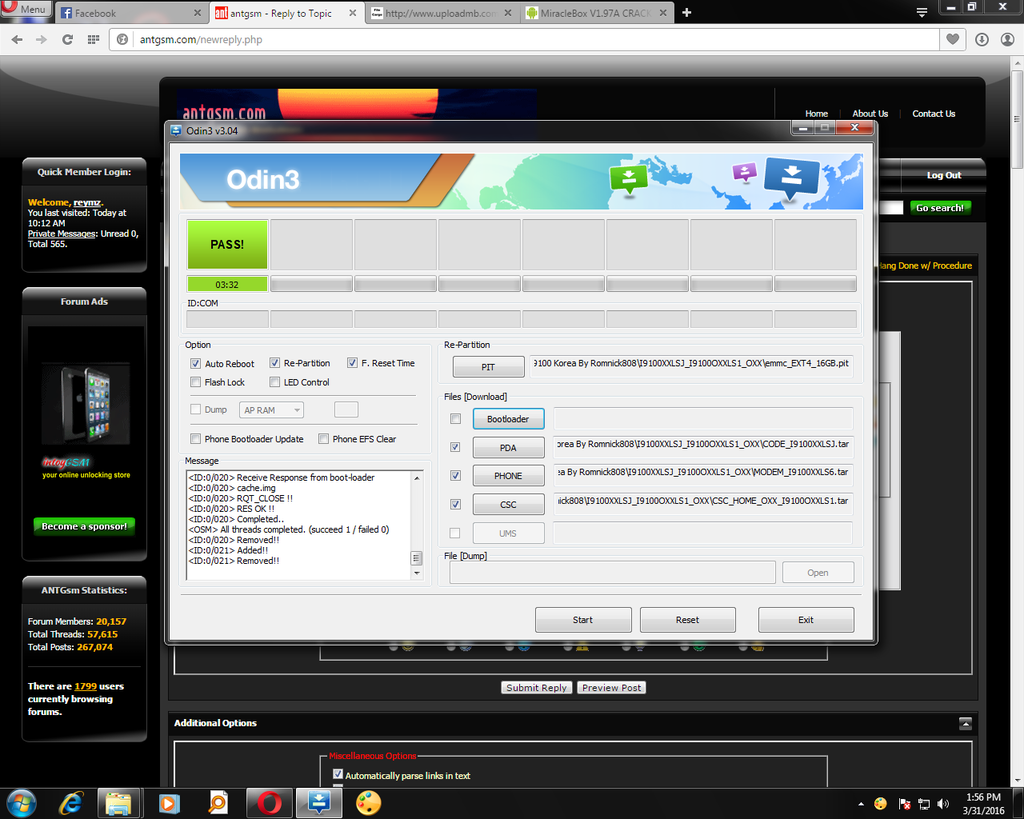Click the heart bookmark icon in address bar
Screen dimensions: 1024x819
(x=953, y=39)
